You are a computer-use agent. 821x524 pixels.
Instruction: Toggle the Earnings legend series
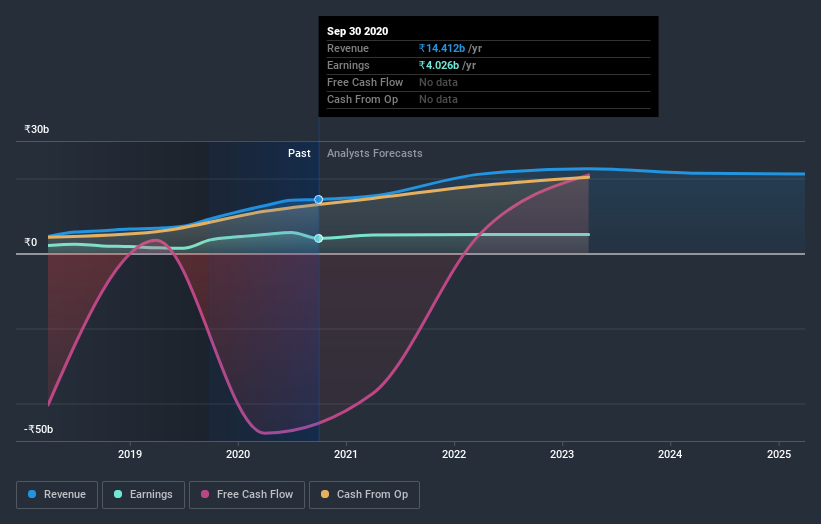[x=143, y=495]
